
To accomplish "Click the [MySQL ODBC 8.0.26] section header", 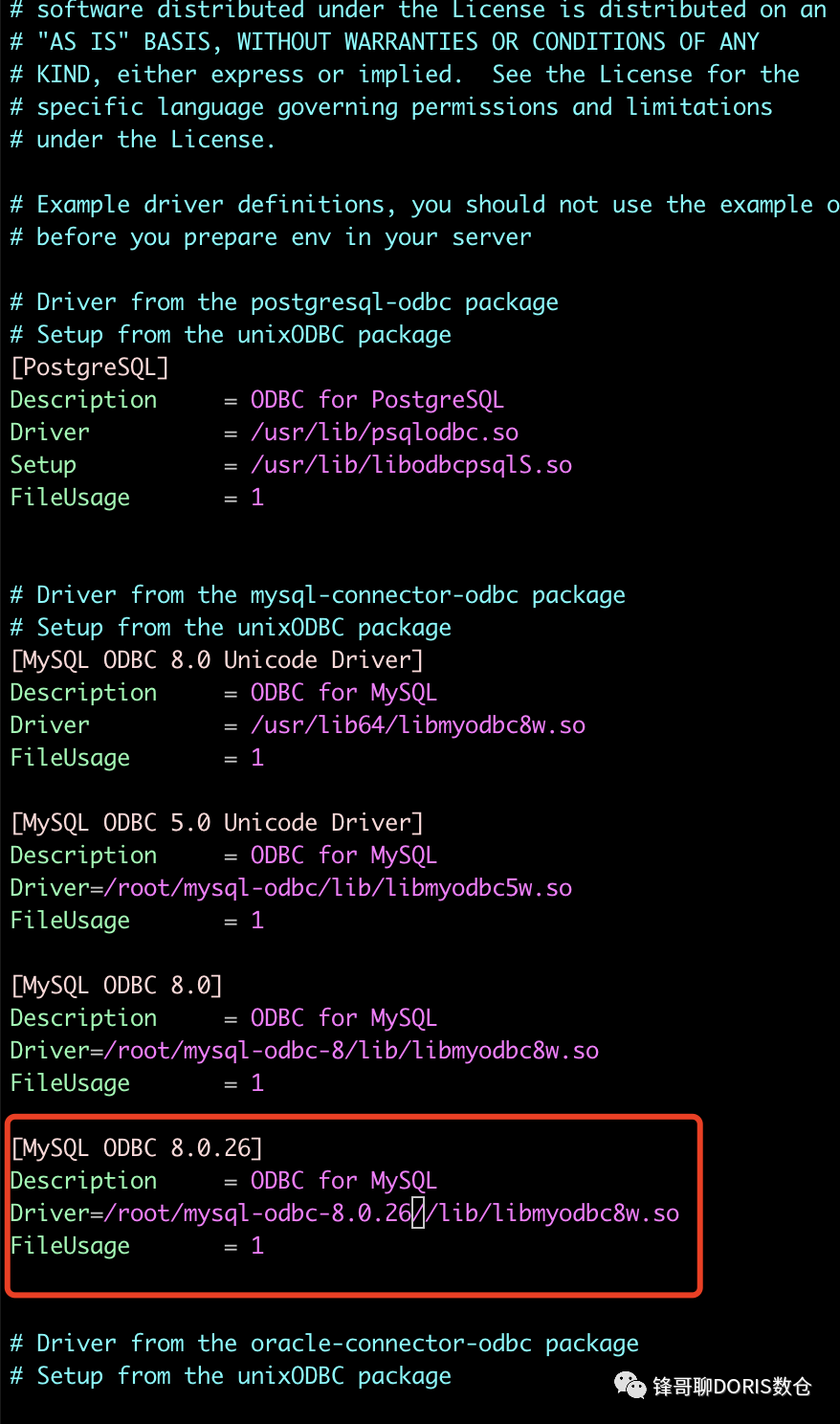I will (136, 1148).
